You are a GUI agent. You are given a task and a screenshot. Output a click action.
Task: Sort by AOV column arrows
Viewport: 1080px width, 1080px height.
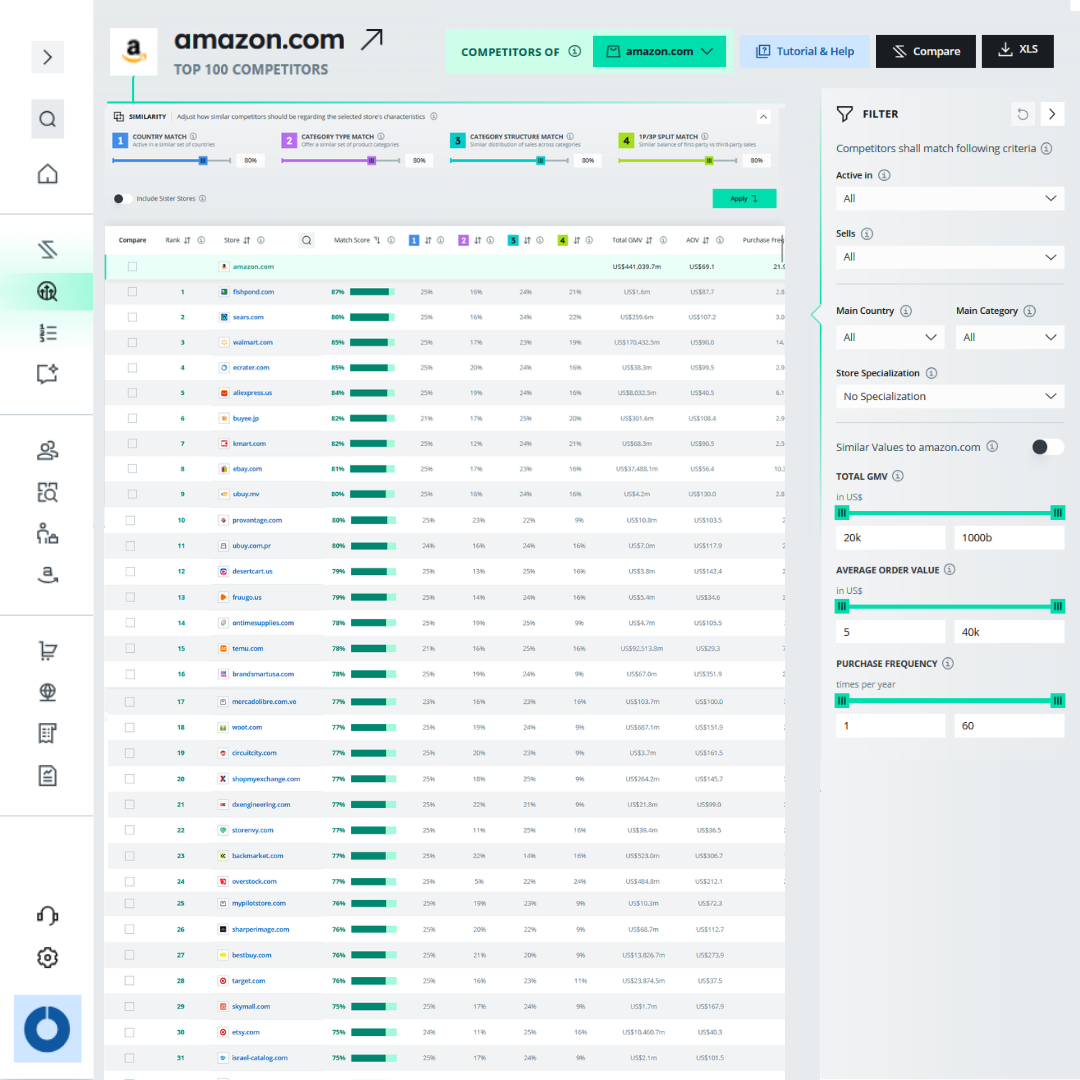point(705,240)
